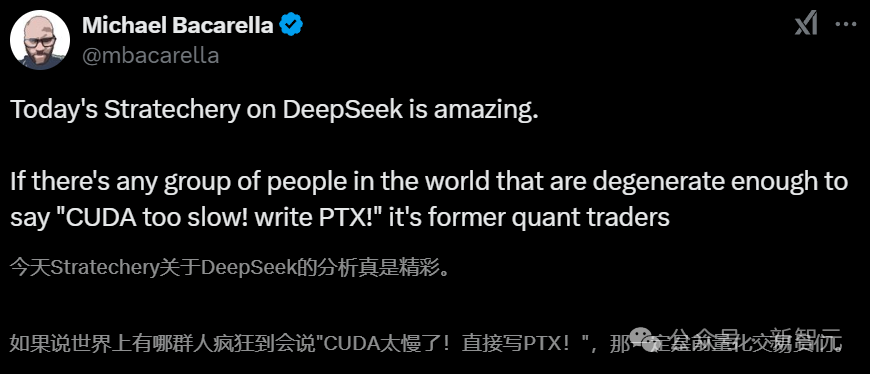Image resolution: width=870 pixels, height=374 pixels.
Task: Select the line starting "If there's any group"
Action: click(x=429, y=182)
